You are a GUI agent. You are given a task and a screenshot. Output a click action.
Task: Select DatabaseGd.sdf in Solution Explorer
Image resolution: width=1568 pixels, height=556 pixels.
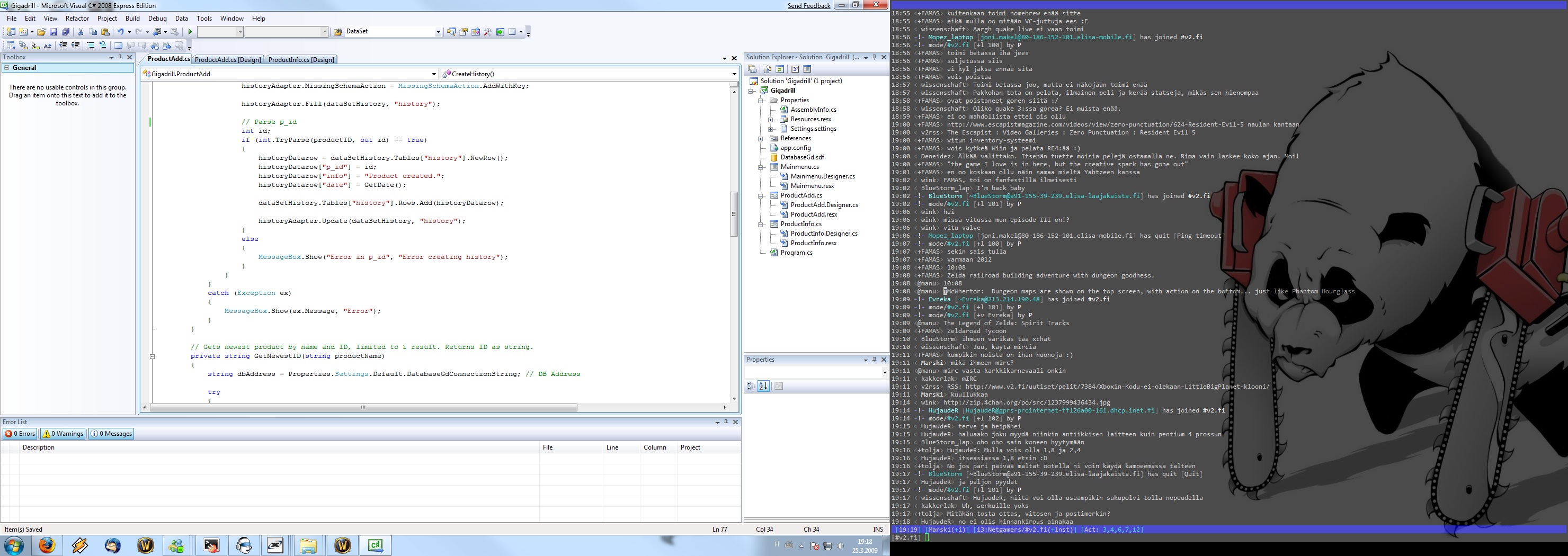pyautogui.click(x=801, y=157)
